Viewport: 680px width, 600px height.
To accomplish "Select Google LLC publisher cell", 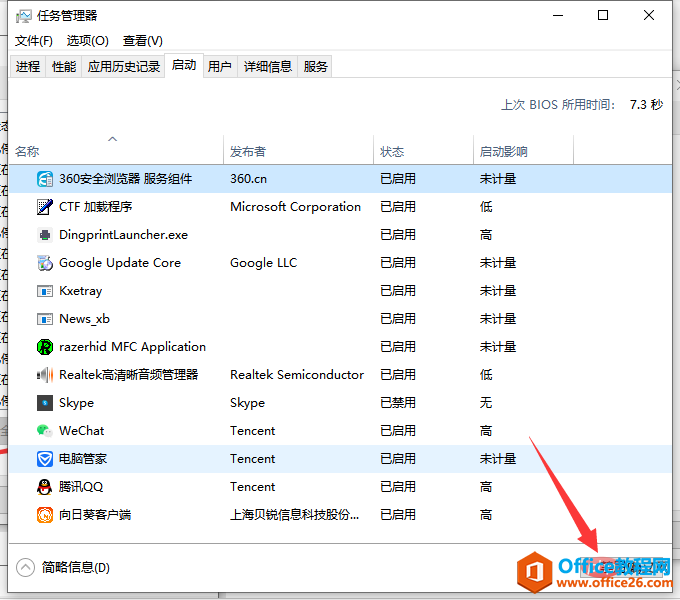I will point(264,263).
